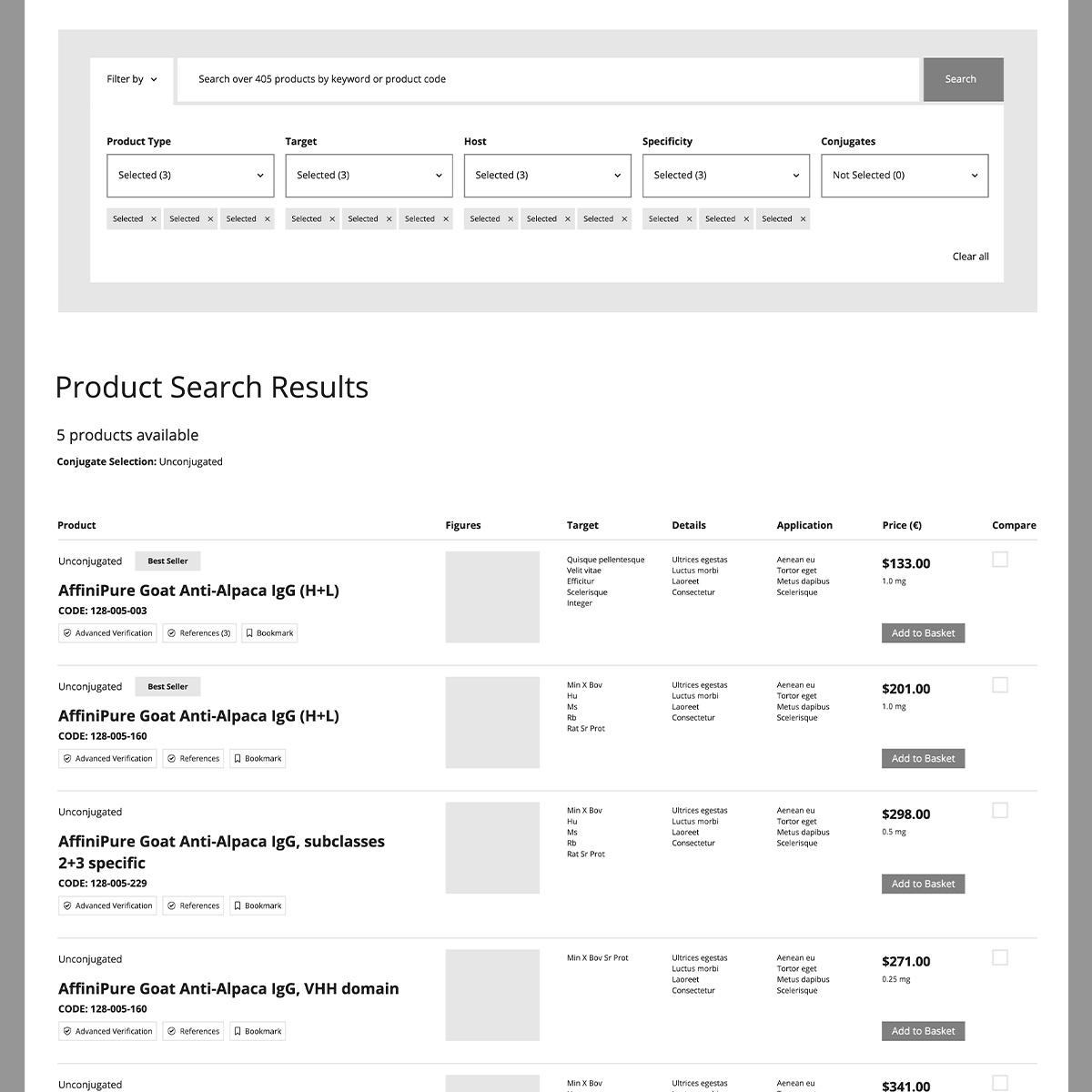This screenshot has height=1092, width=1092.
Task: Expand the Filter by dropdown
Action: coord(132,79)
